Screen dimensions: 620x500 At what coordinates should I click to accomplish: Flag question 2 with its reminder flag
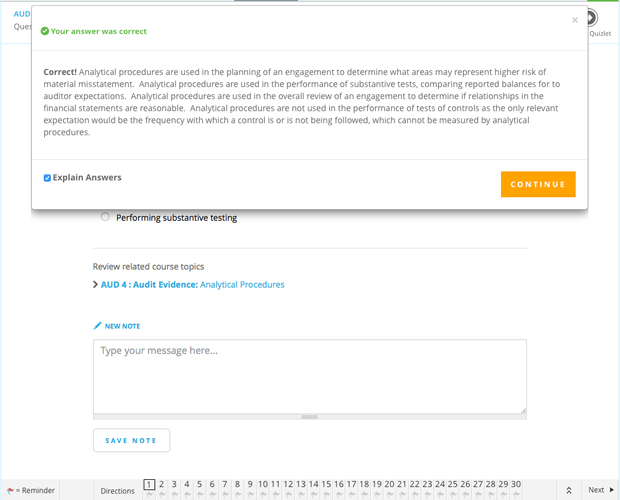click(162, 495)
